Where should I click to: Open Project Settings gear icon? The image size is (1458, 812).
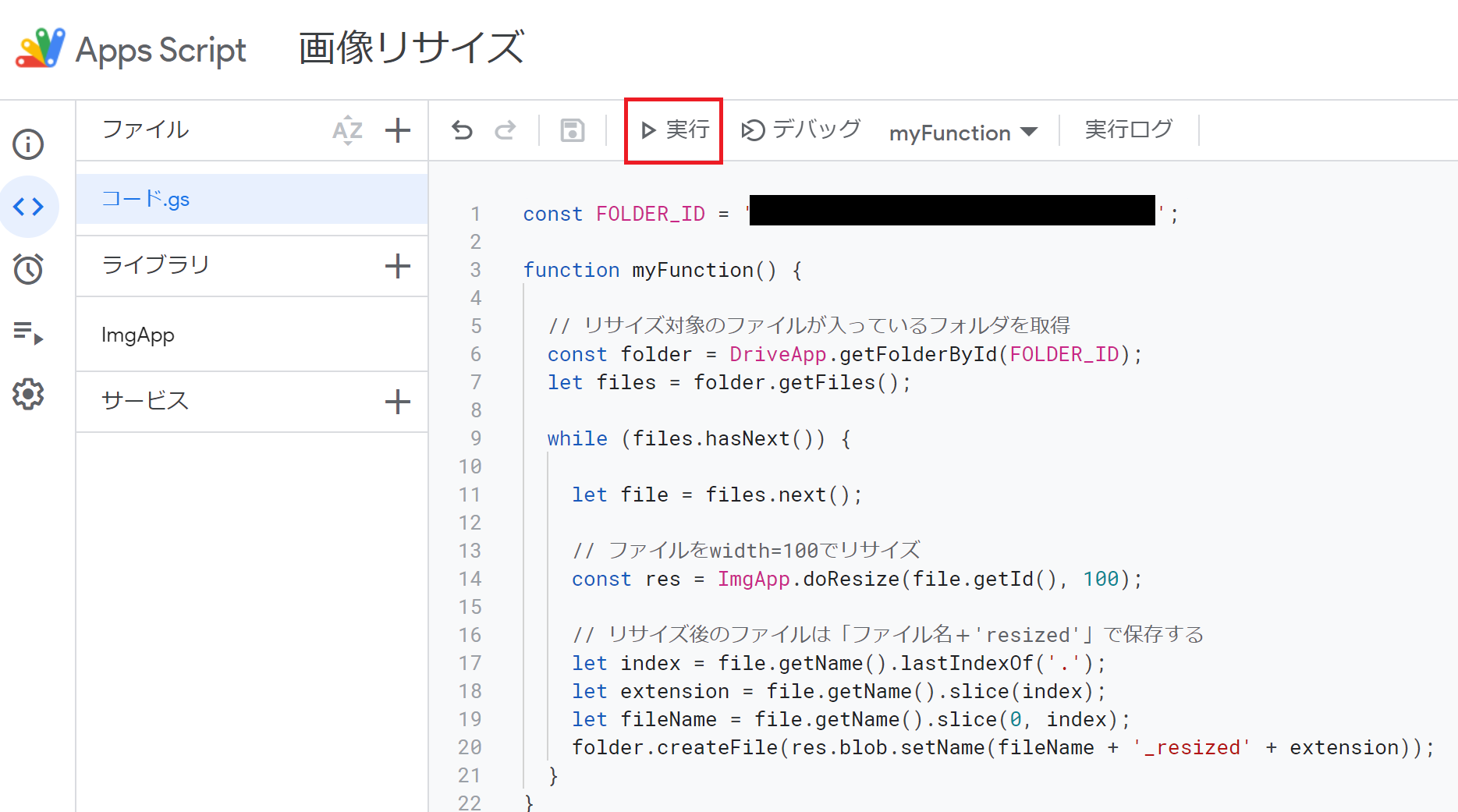tap(28, 395)
